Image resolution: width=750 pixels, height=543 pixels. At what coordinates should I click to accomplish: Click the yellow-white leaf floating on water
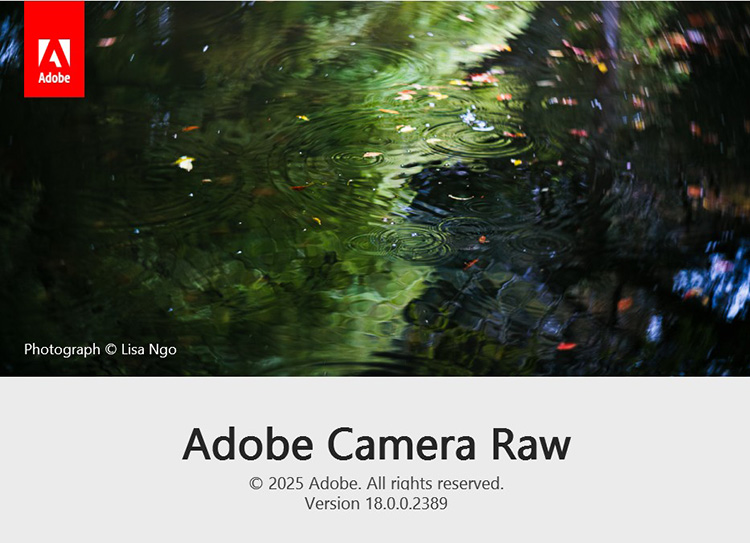(185, 163)
